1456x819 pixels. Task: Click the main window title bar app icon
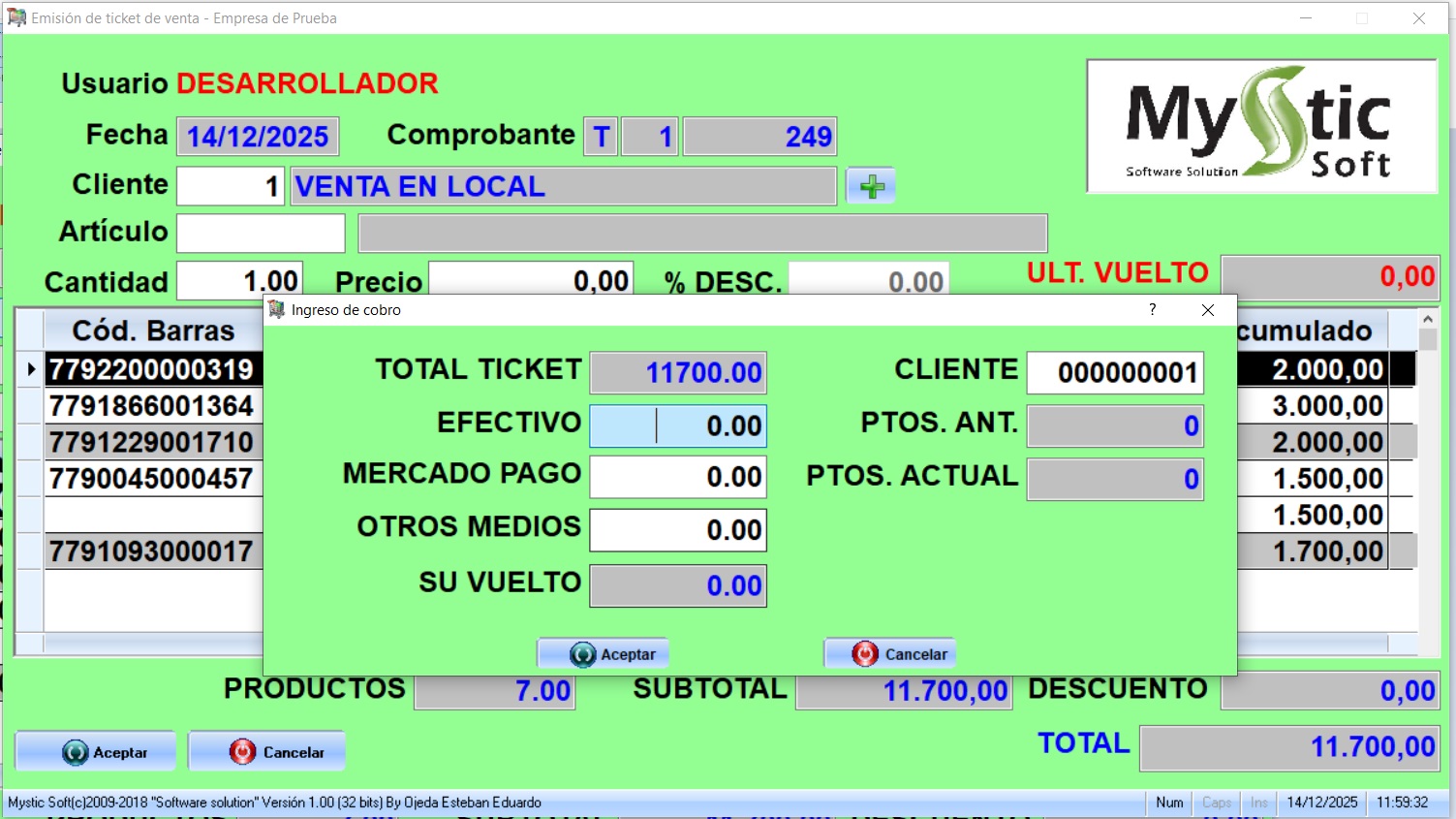tap(16, 17)
